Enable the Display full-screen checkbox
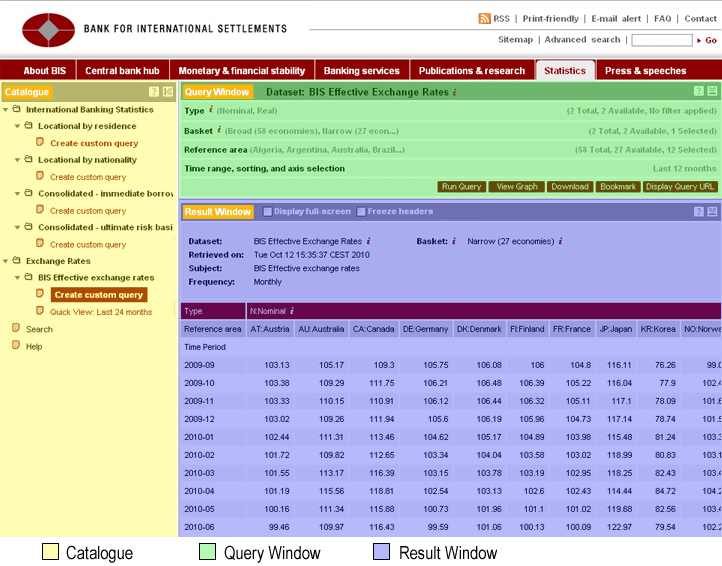The image size is (722, 566). click(267, 211)
